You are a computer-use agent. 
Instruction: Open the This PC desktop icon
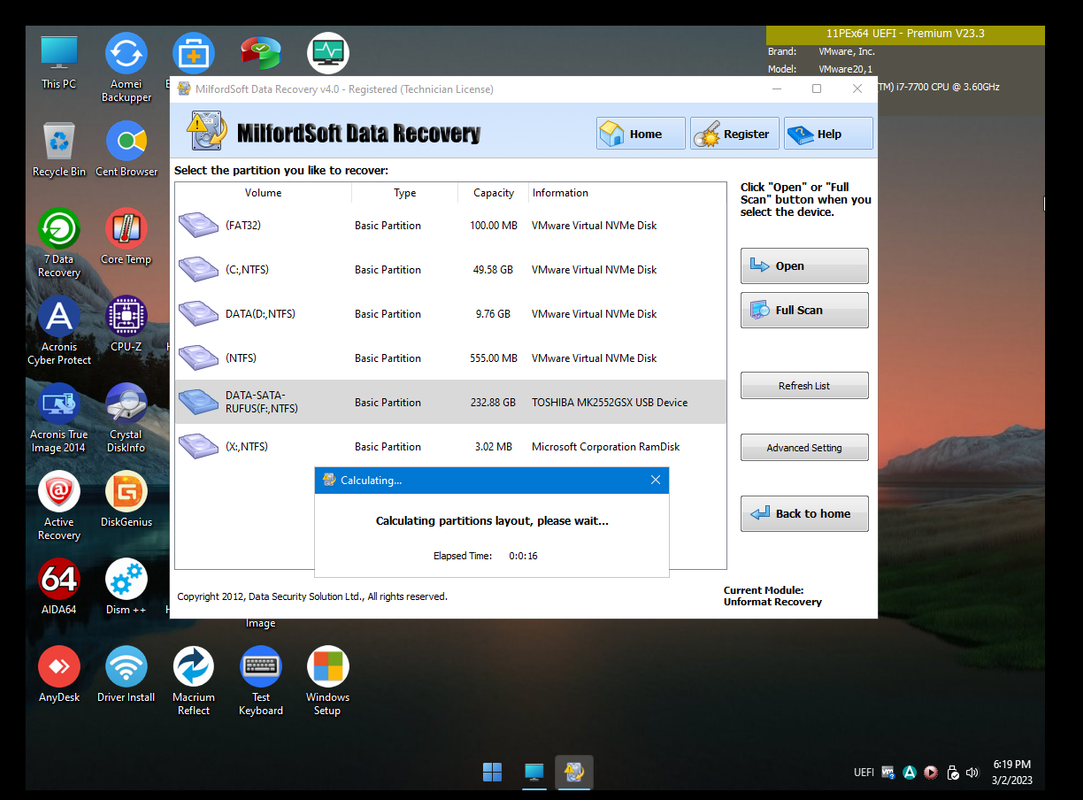[59, 63]
